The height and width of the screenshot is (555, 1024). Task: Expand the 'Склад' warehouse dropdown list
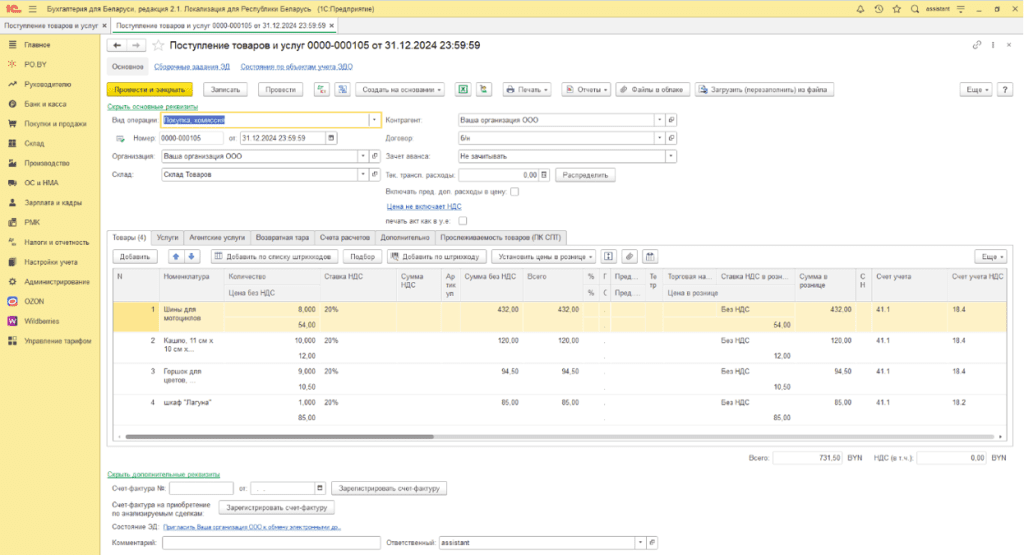[362, 174]
